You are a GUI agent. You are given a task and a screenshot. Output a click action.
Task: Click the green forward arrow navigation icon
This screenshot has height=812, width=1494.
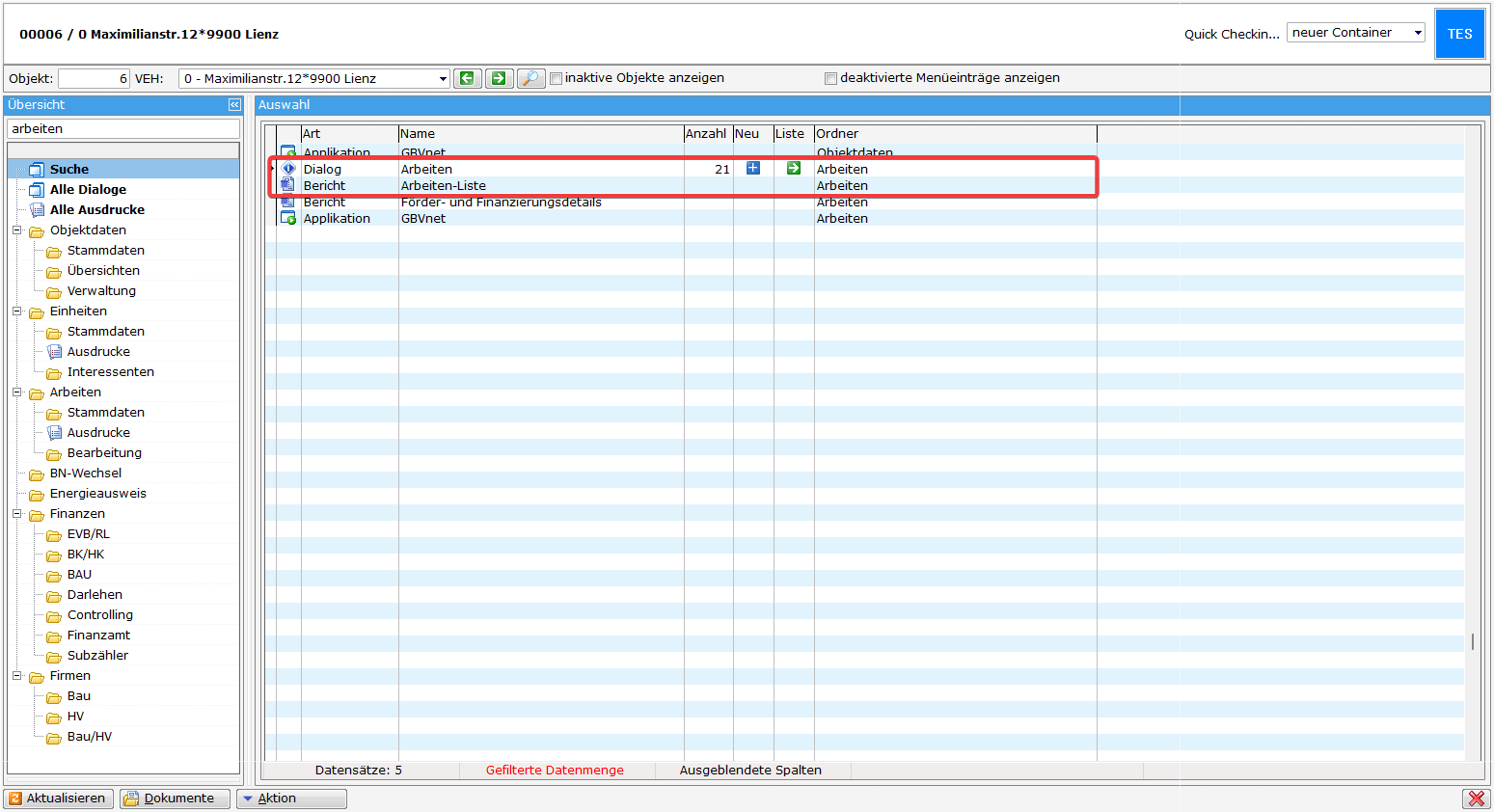coord(499,78)
